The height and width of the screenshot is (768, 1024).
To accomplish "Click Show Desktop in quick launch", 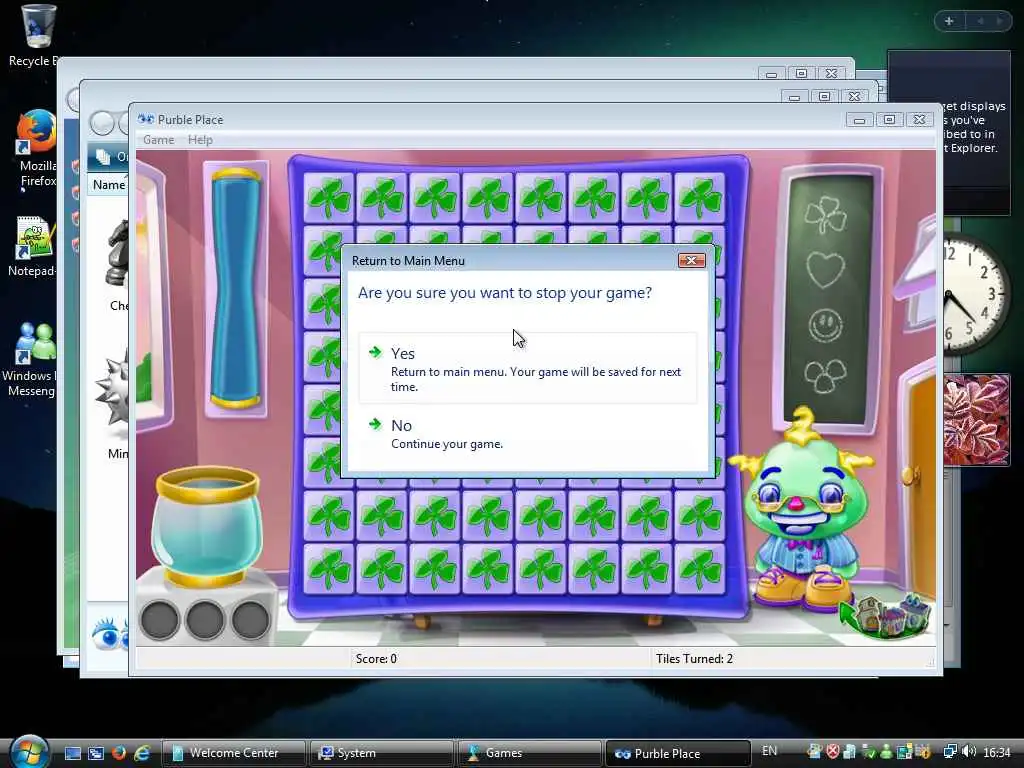I will 72,753.
